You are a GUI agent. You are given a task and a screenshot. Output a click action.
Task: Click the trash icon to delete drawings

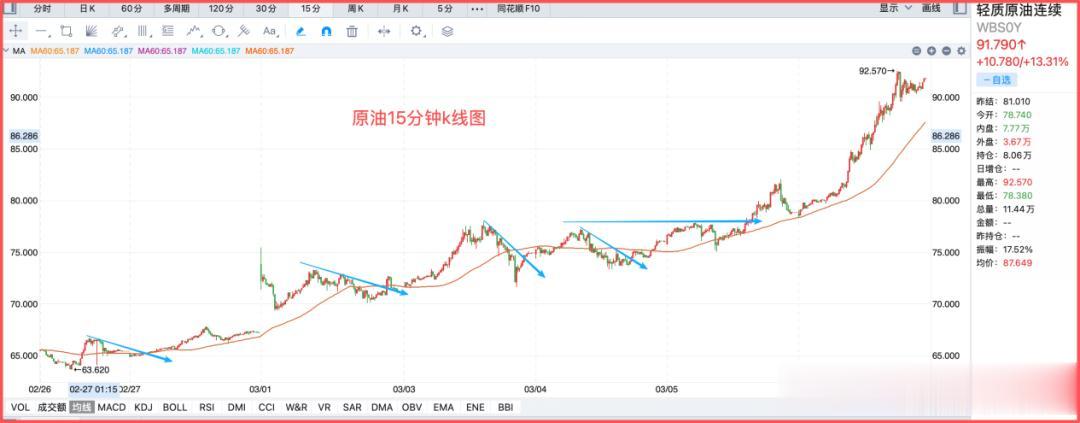click(x=352, y=31)
